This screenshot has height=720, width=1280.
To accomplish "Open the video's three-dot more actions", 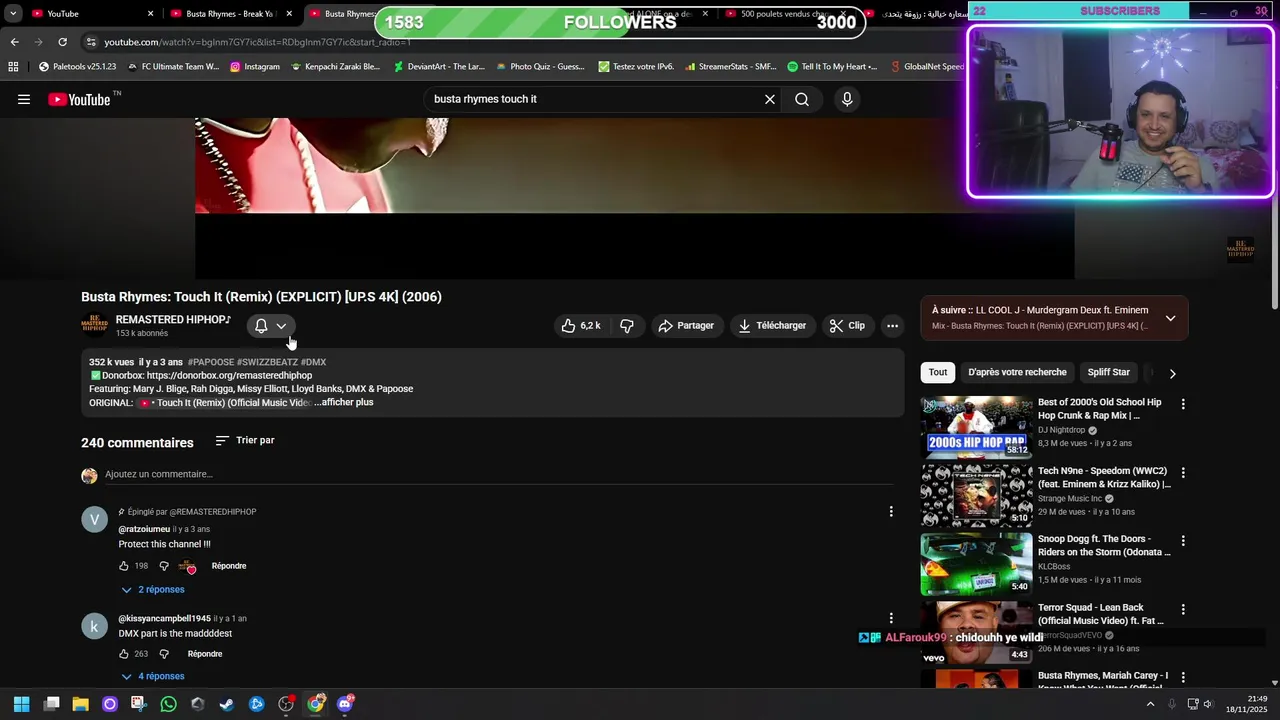I will 892,326.
